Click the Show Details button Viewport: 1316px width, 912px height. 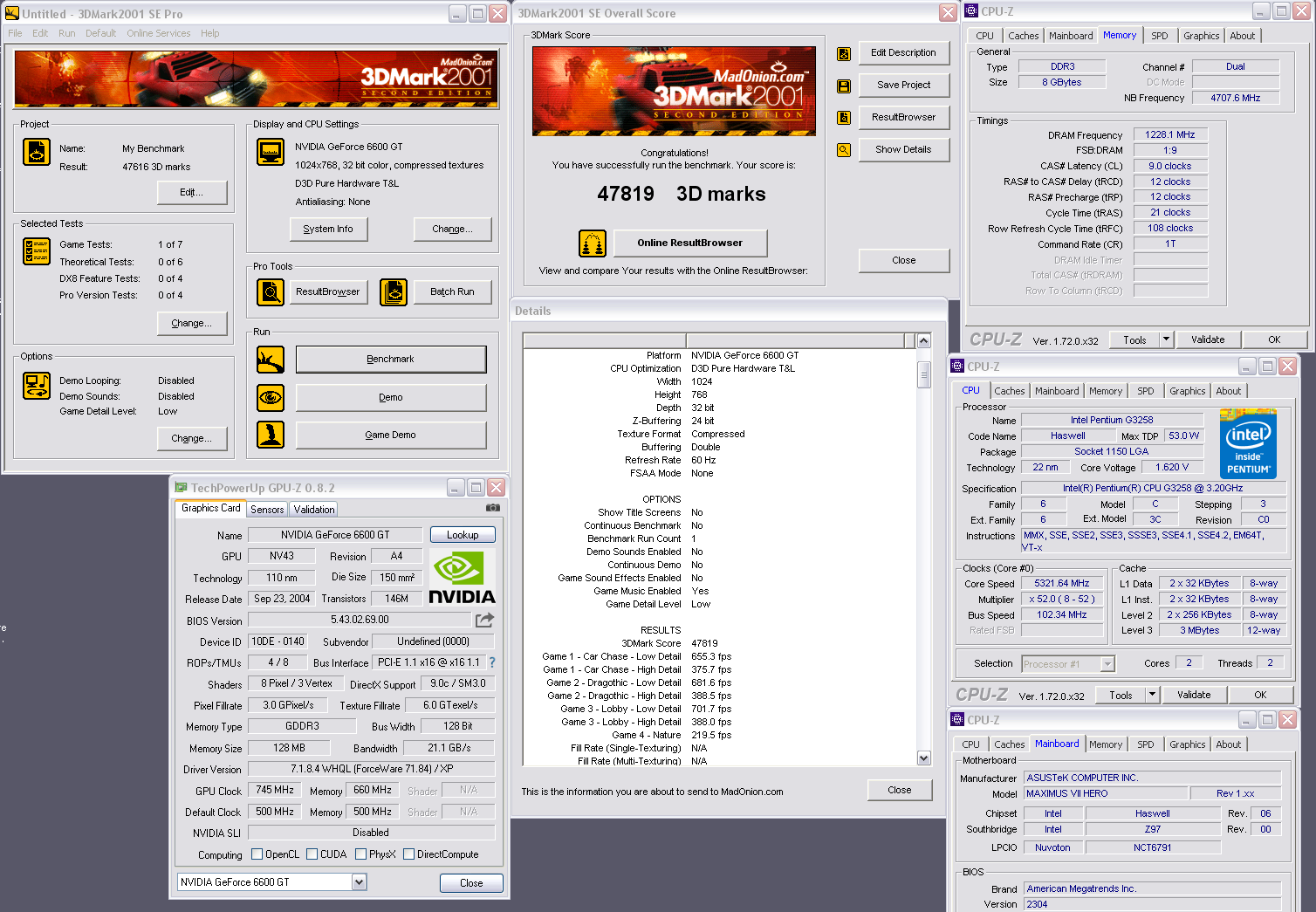click(x=904, y=149)
